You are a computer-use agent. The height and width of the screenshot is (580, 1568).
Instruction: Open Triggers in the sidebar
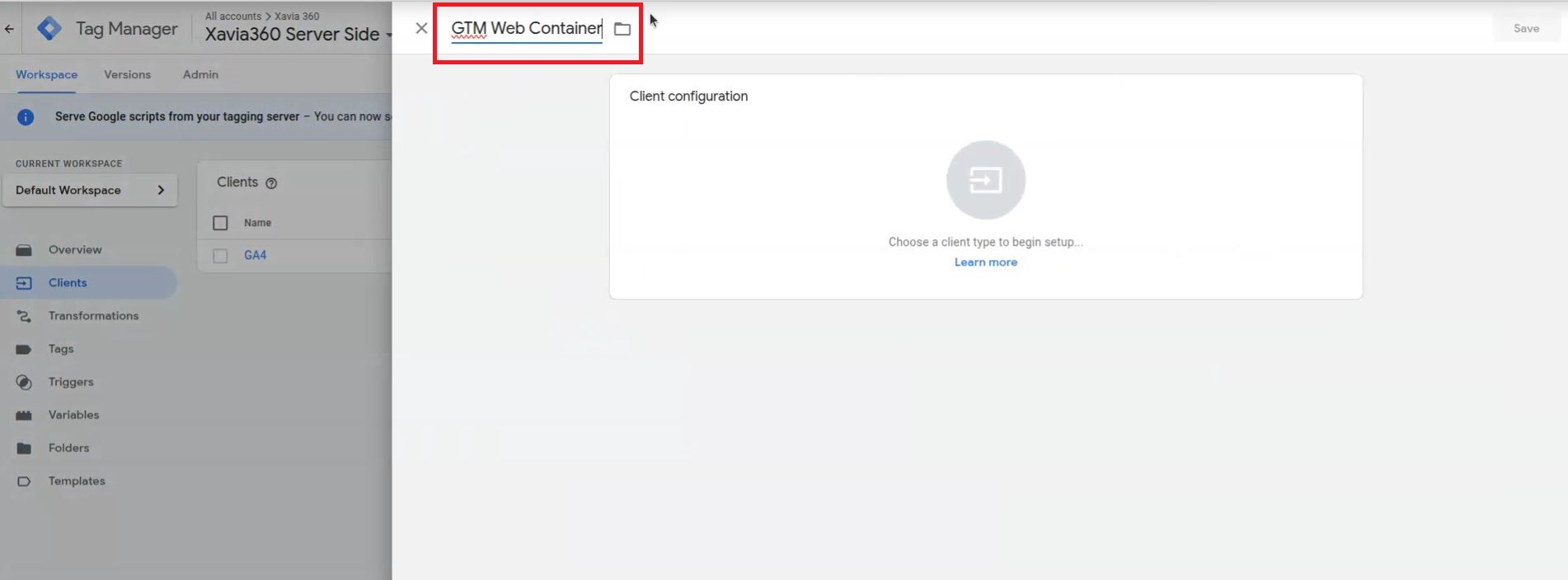(71, 382)
